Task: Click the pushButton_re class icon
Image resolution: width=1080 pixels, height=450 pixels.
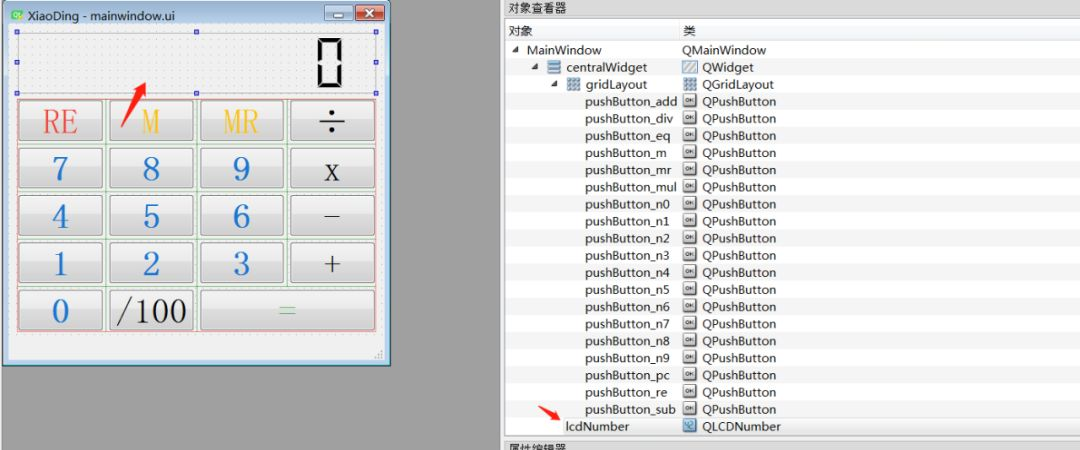Action: (689, 392)
